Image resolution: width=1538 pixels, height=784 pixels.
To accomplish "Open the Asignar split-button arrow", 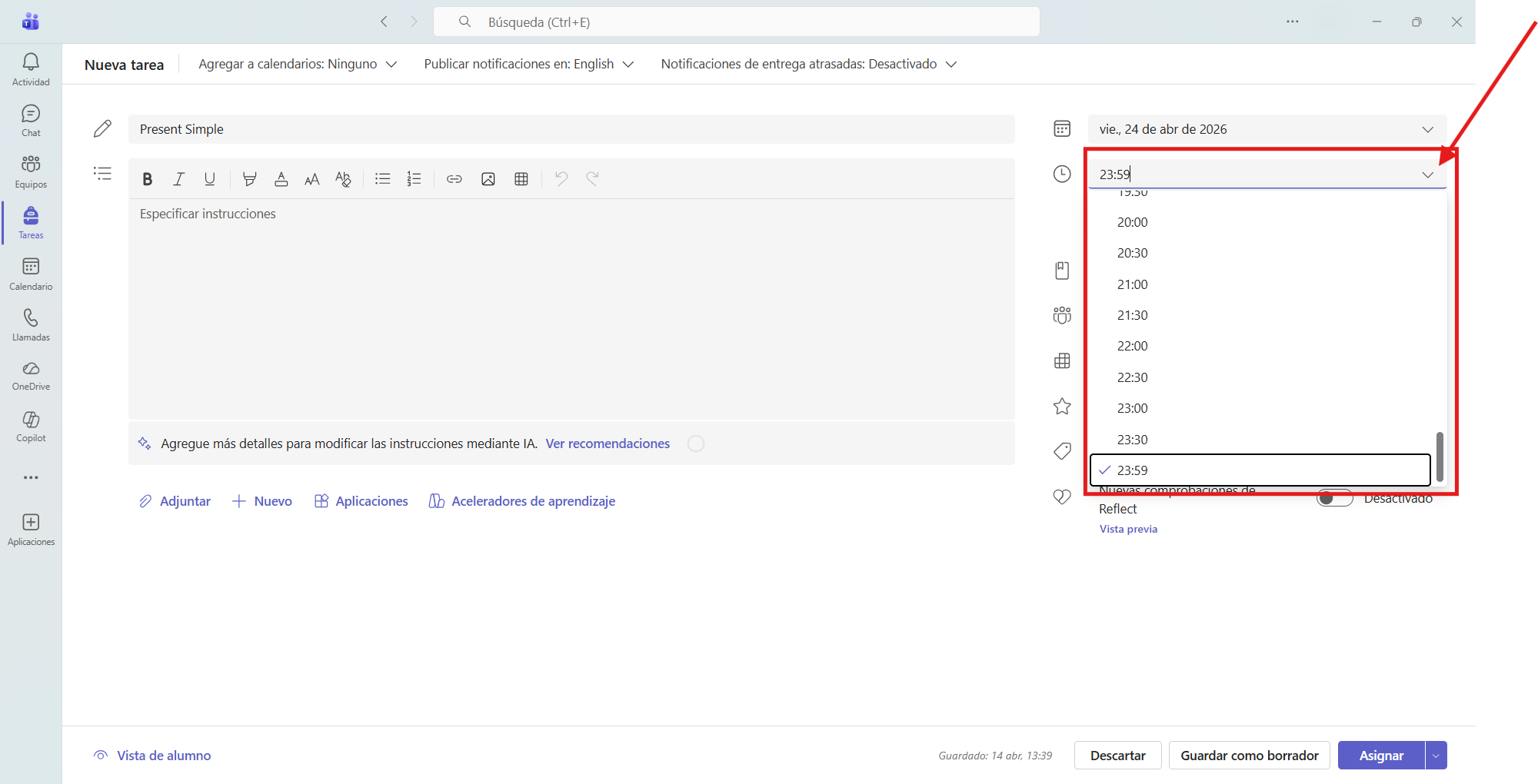I will coord(1436,756).
